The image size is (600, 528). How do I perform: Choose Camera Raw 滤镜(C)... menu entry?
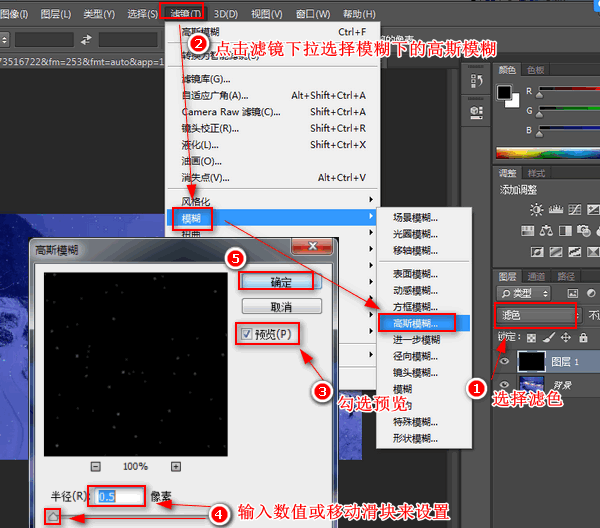click(x=273, y=112)
